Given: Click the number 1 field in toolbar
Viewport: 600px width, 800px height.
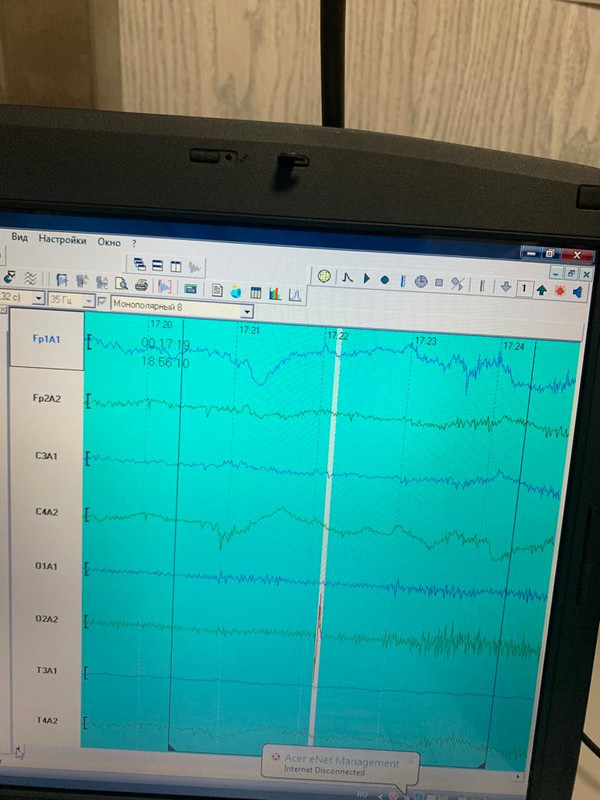Looking at the screenshot, I should (x=524, y=288).
